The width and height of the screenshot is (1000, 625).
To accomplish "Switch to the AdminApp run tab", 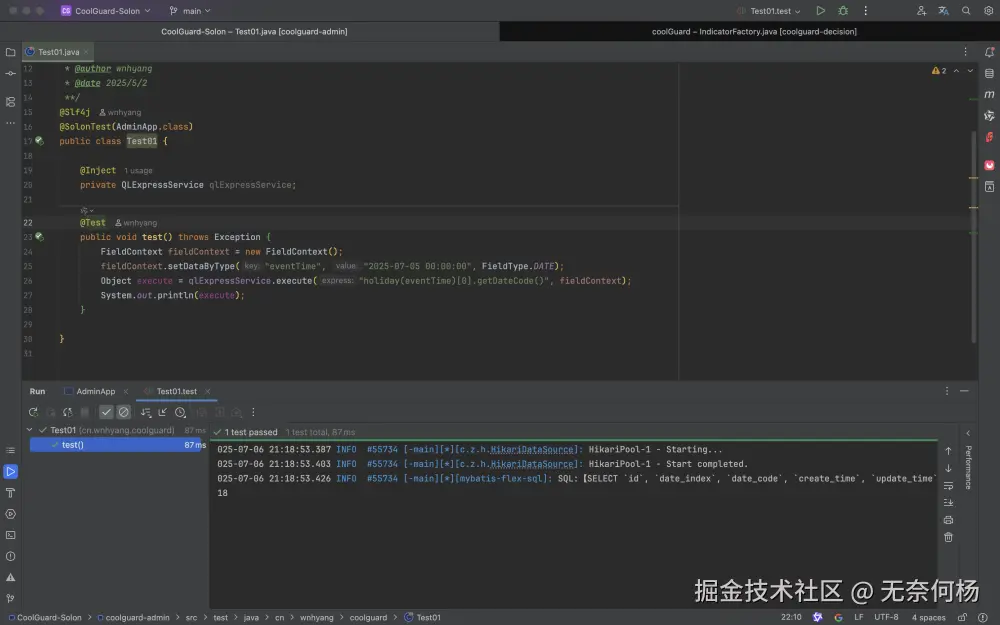I will [x=96, y=392].
